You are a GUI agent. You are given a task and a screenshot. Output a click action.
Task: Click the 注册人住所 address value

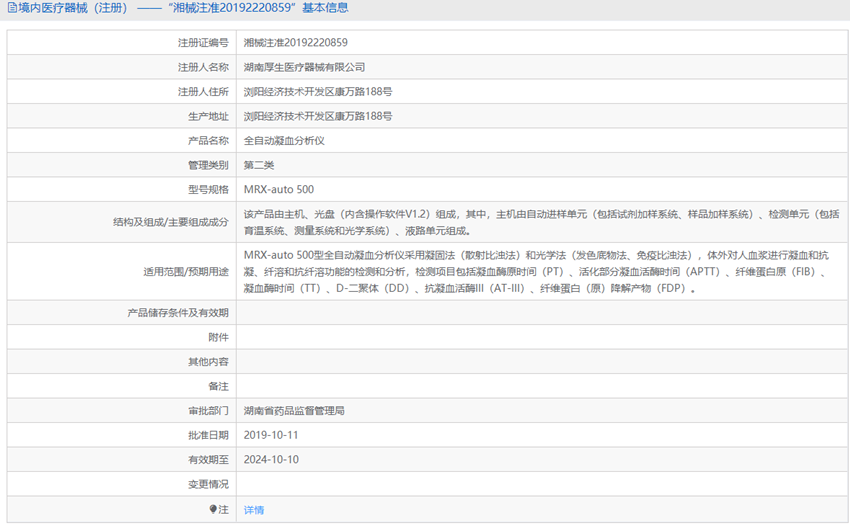pos(318,92)
